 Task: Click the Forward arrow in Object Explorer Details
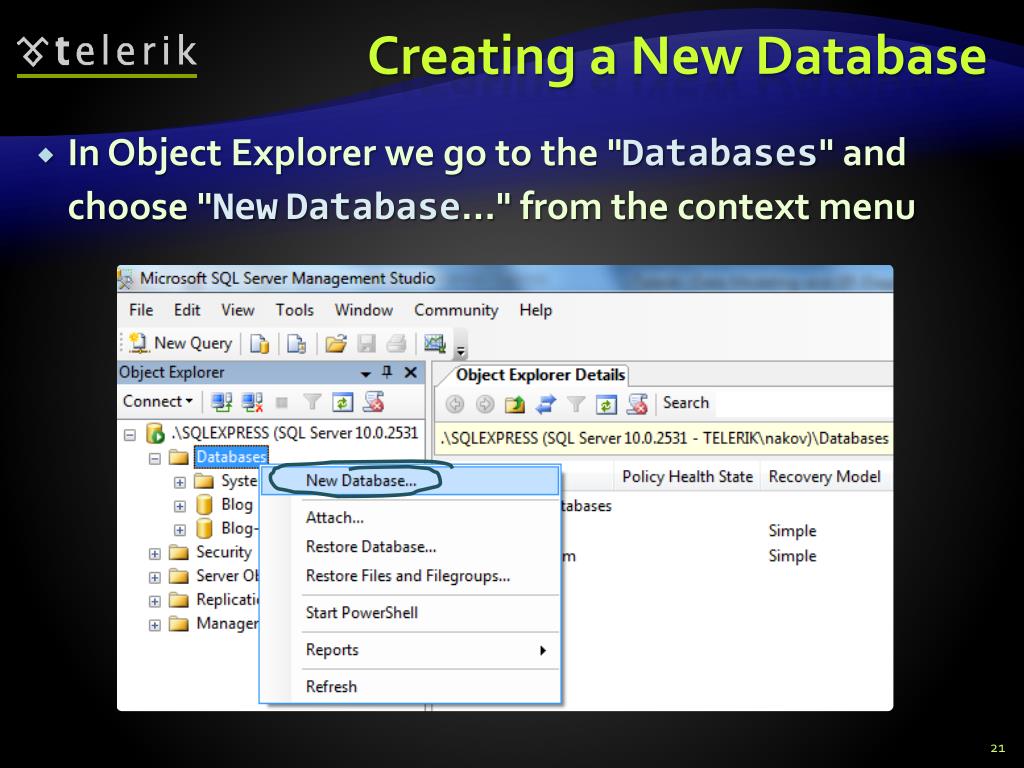tap(485, 405)
